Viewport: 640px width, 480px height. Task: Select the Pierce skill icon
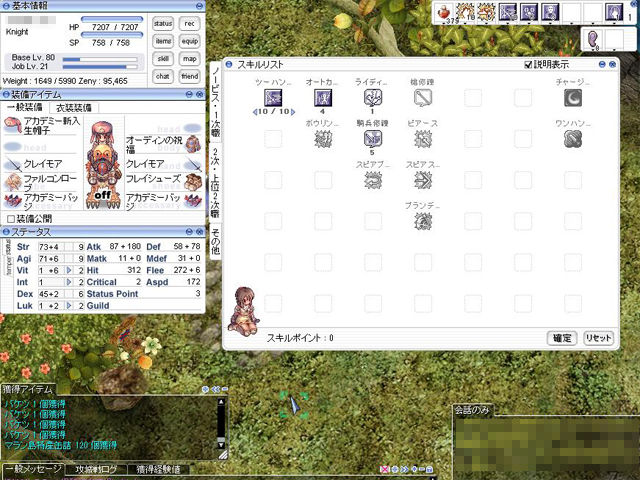[422, 140]
